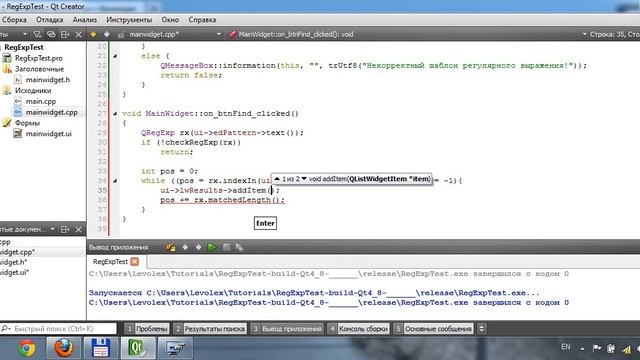
Task: Open the Инструменты menu
Action: coord(129,20)
